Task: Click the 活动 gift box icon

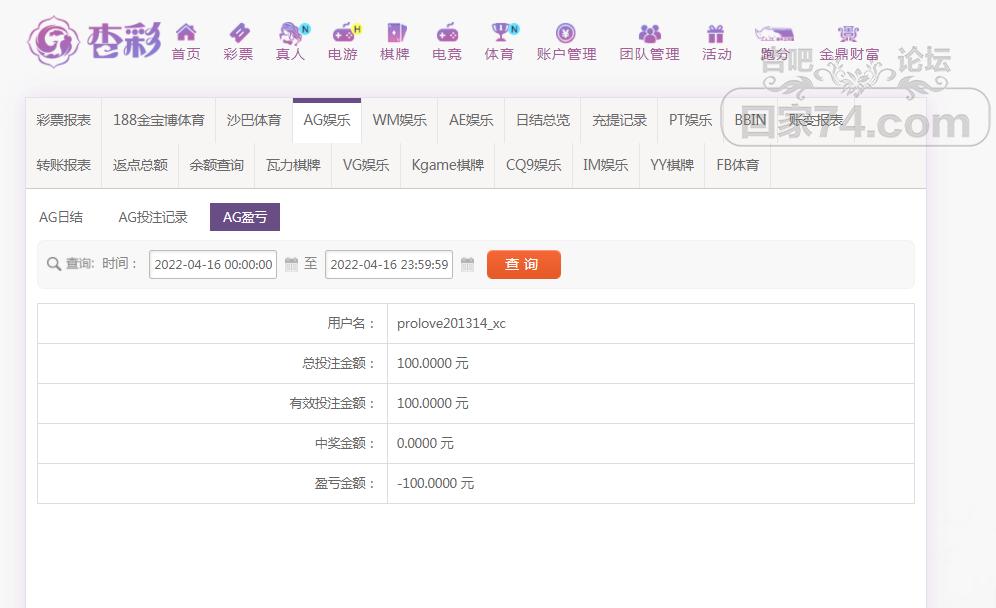Action: (x=716, y=33)
